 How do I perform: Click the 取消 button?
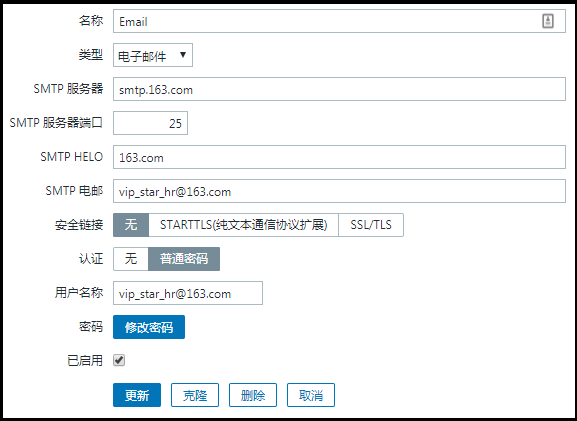311,395
